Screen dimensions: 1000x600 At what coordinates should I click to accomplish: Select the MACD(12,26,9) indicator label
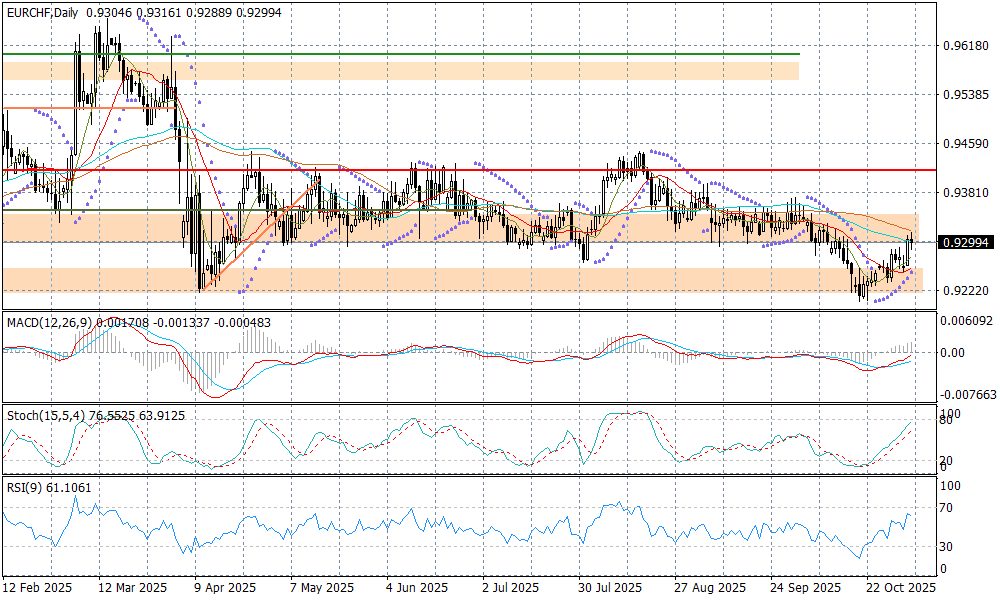coord(46,322)
